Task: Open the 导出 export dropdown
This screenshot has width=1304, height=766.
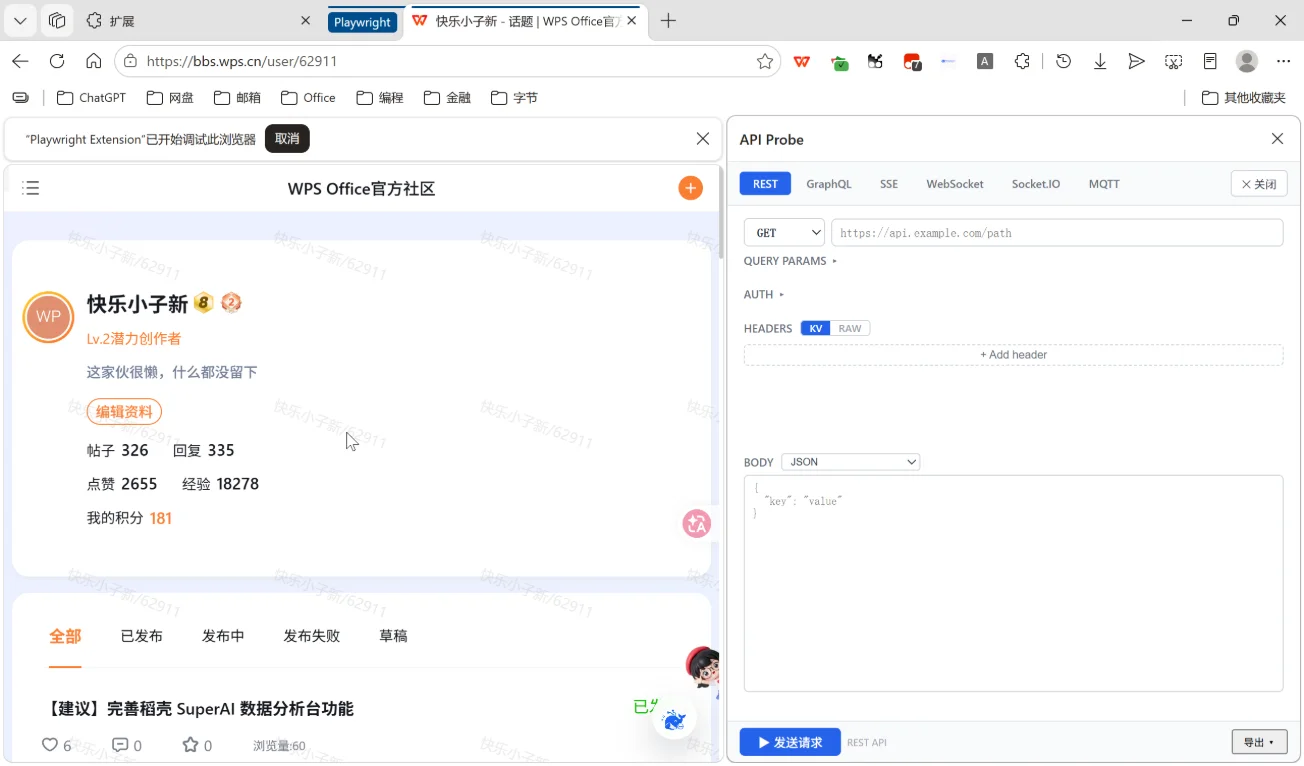Action: pos(1259,742)
